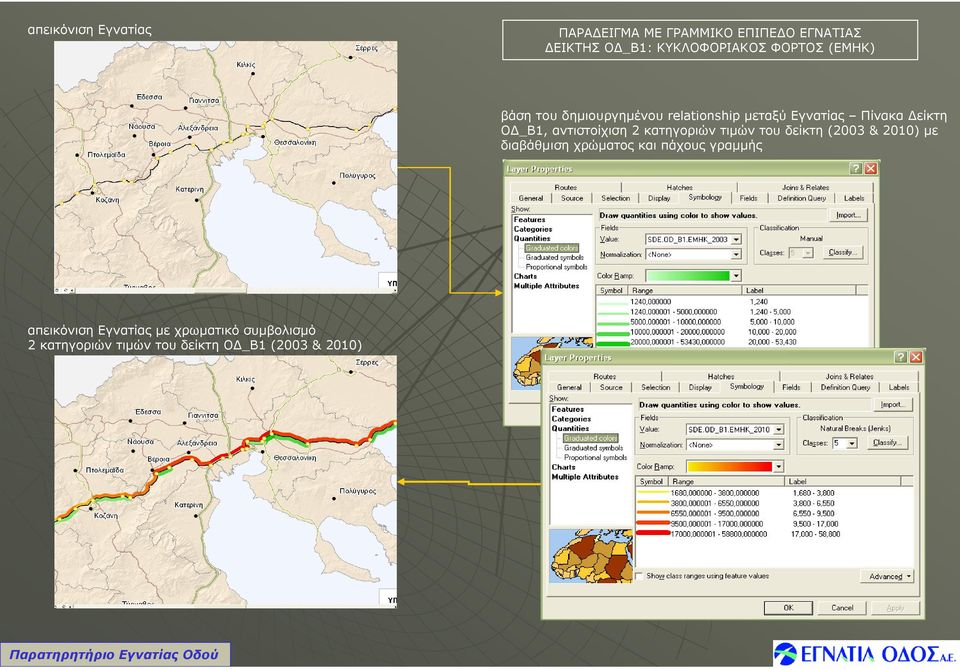Click the Apply button
960x670 pixels.
(895, 608)
